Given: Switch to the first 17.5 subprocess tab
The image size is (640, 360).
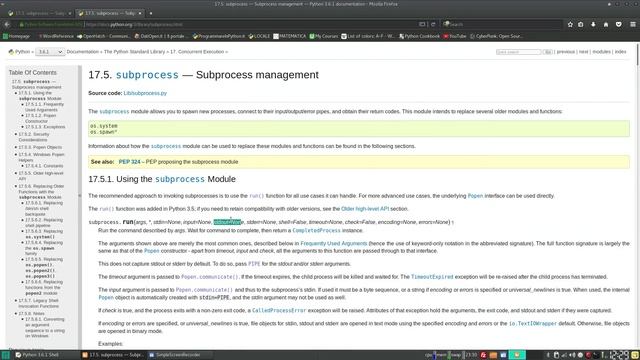Looking at the screenshot, I should pos(40,13).
